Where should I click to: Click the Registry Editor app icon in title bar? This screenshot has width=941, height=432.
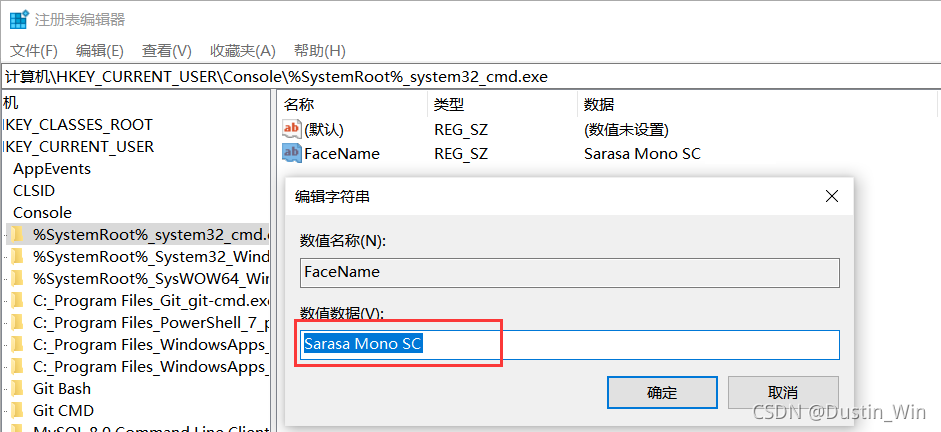tap(19, 20)
